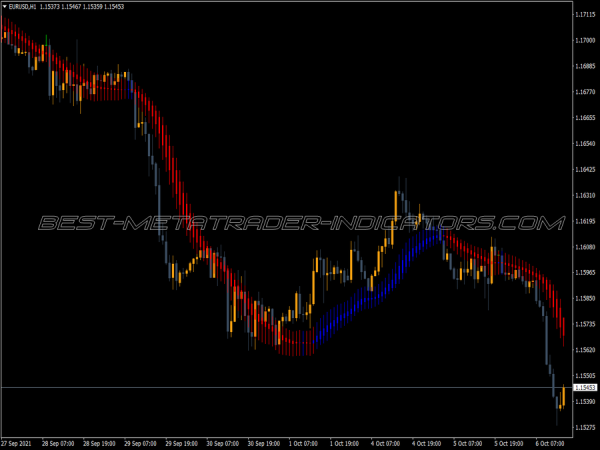Click the 27 Sep 2021 date label
The width and height of the screenshot is (600, 450).
[17, 442]
